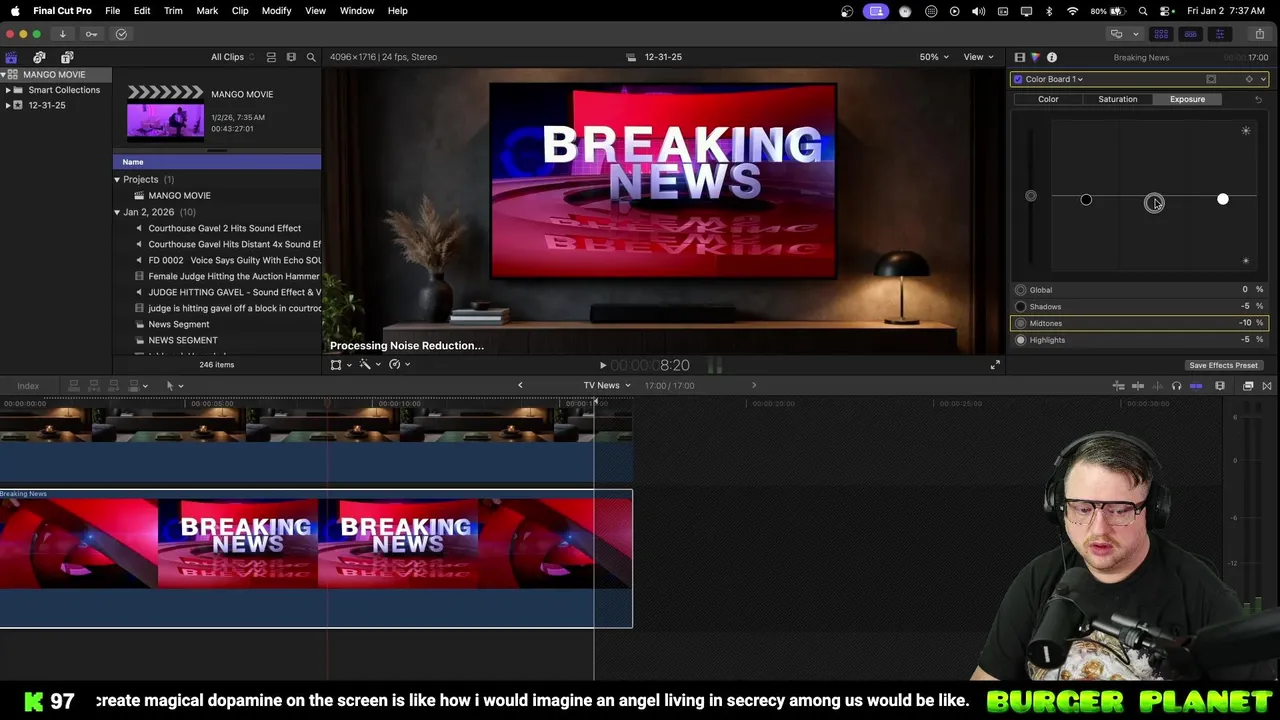This screenshot has height=720, width=1280.
Task: Show or hide the Timeline panel button
Action: 1190,34
